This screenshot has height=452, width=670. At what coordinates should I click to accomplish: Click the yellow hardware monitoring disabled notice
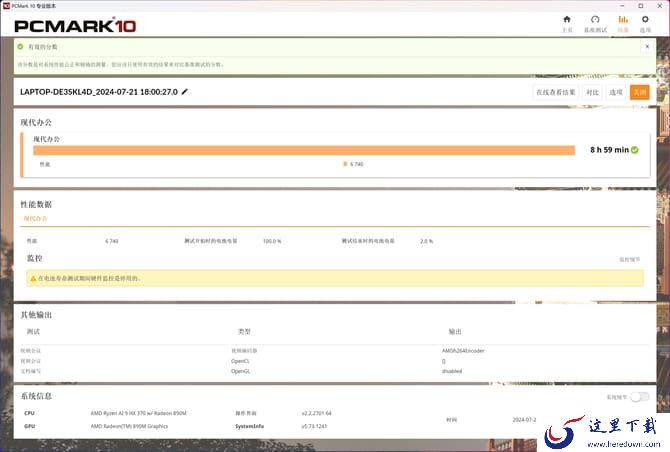click(335, 279)
